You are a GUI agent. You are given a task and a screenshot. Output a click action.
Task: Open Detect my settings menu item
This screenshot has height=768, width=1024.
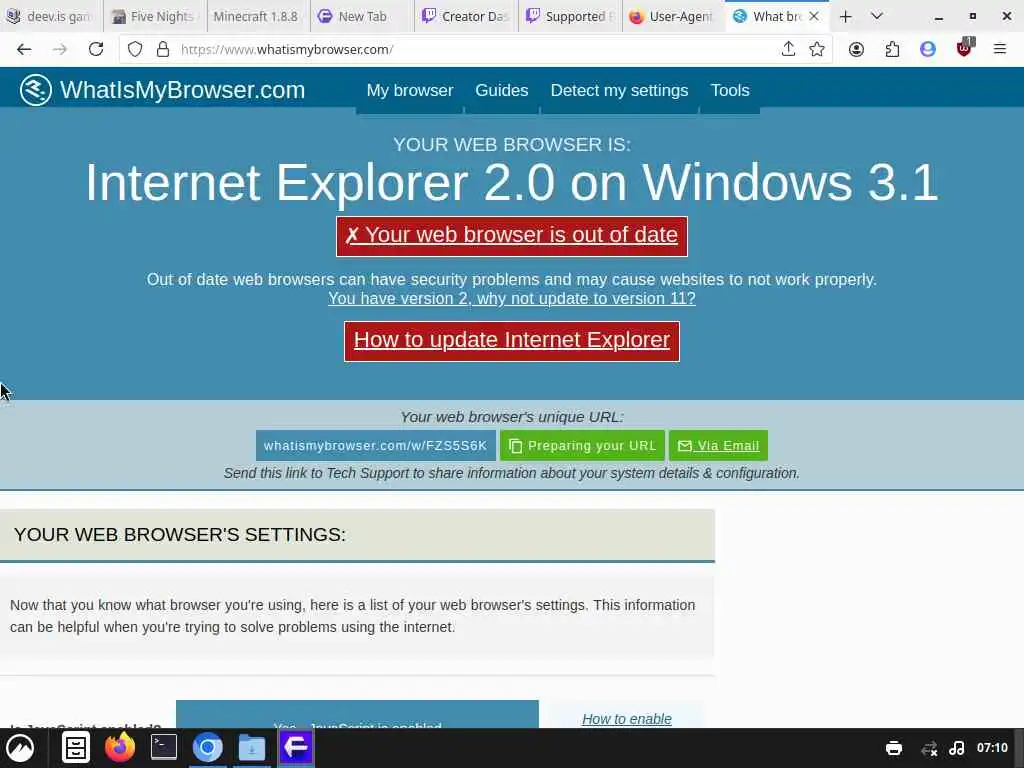[619, 91]
